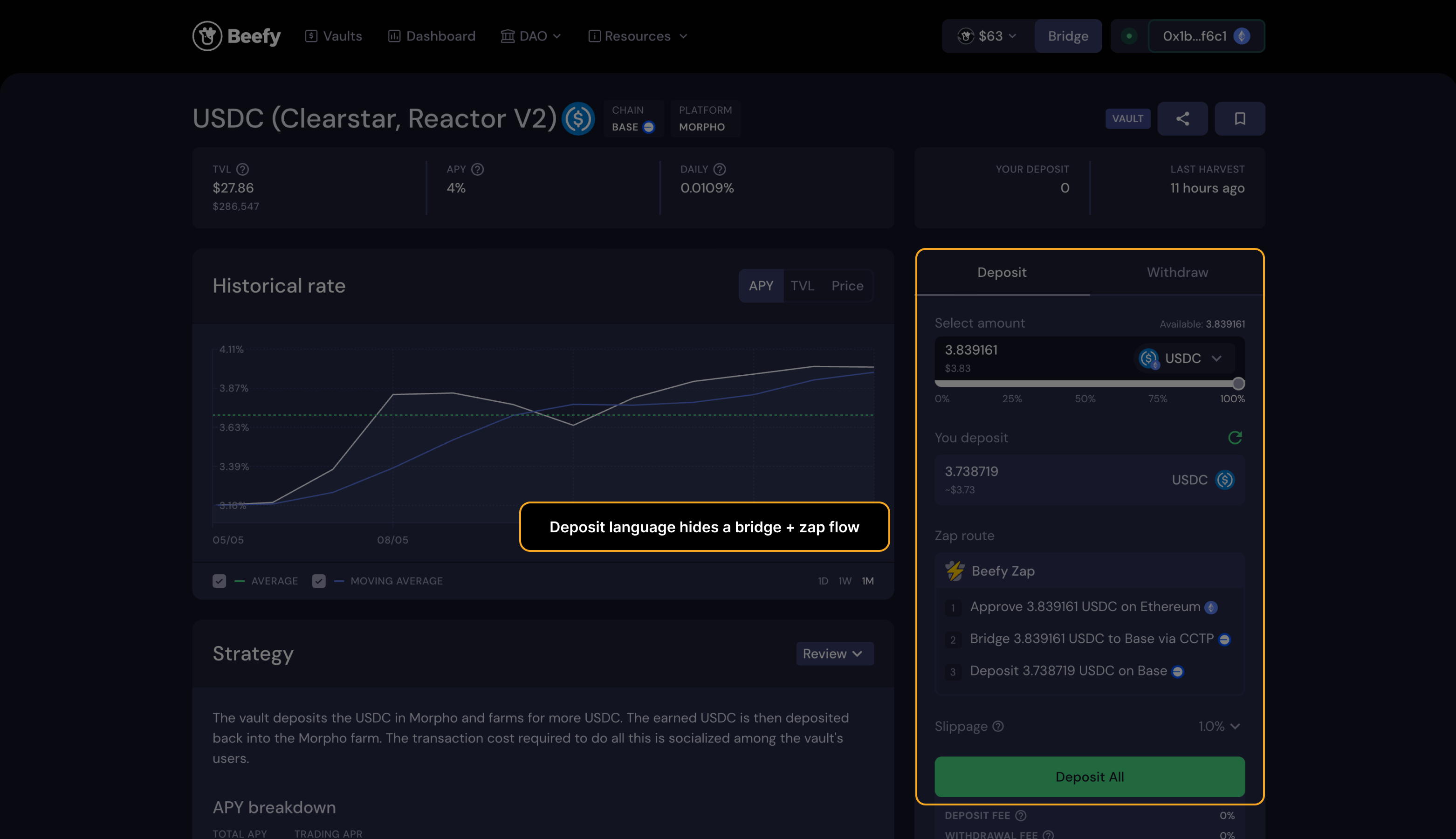Click the Resources nav icon
1456x839 pixels.
[594, 36]
